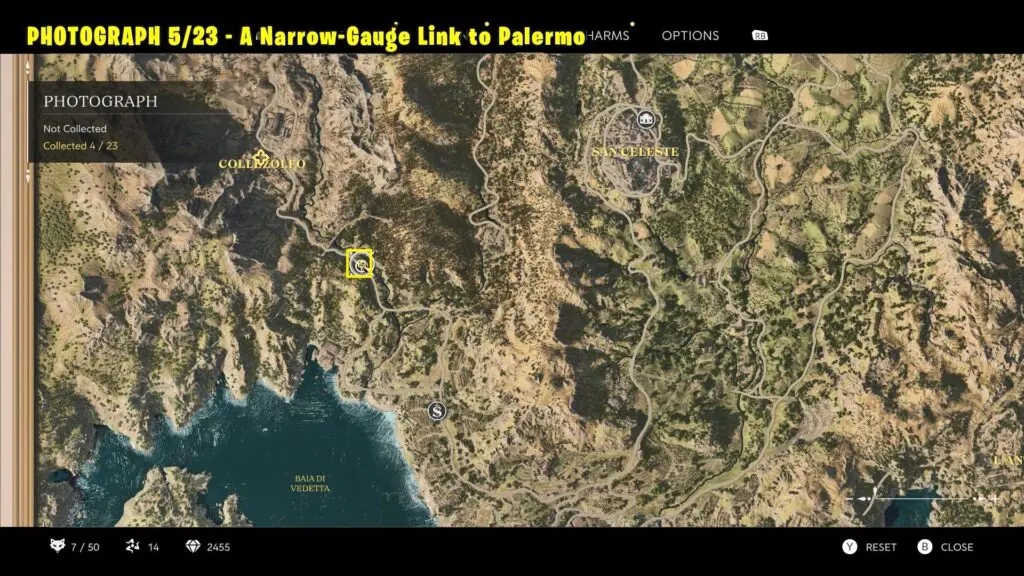Click the Photograph info panel title
This screenshot has height=576, width=1024.
click(100, 101)
